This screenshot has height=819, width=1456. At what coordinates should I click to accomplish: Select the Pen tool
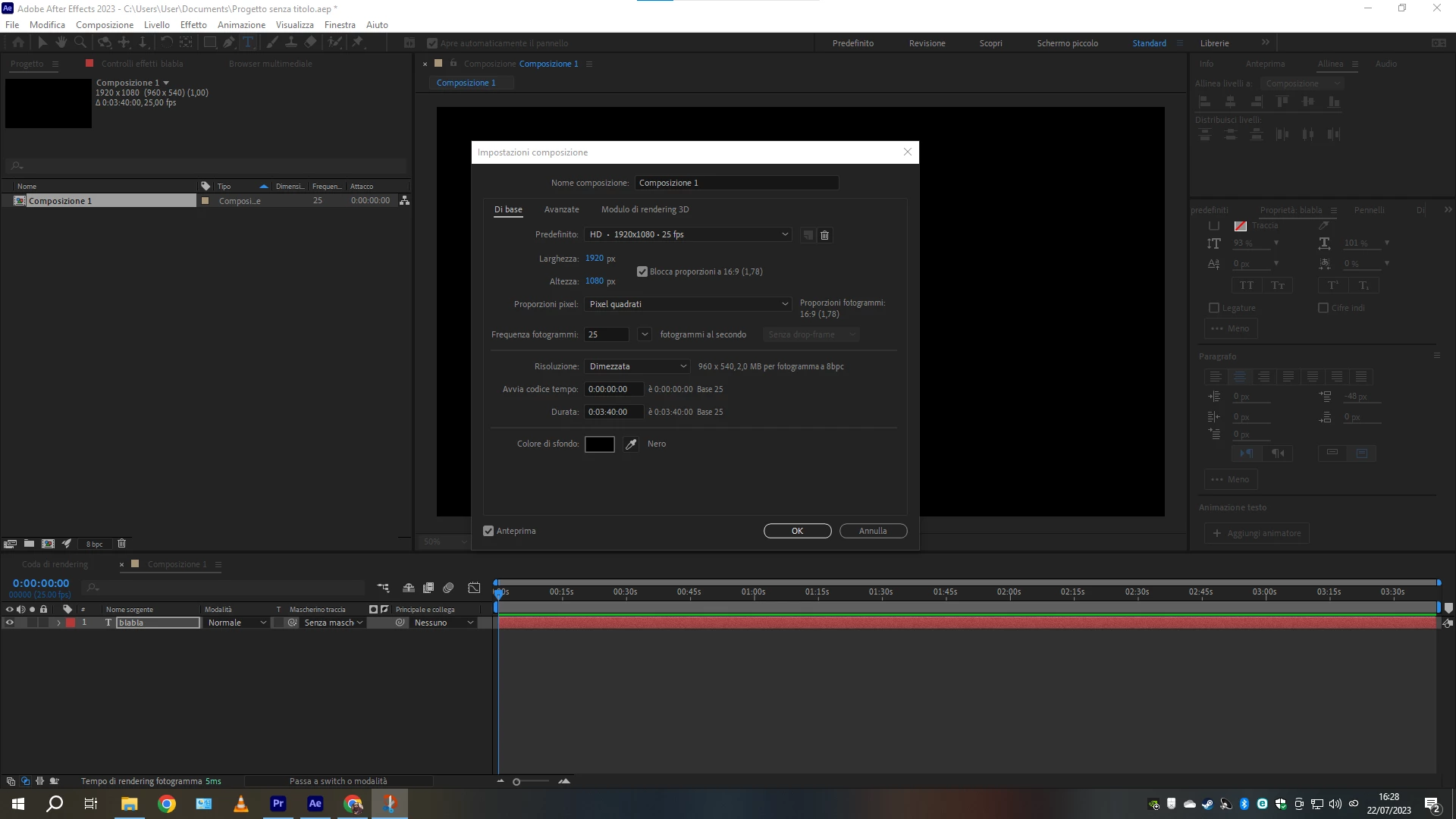[228, 43]
